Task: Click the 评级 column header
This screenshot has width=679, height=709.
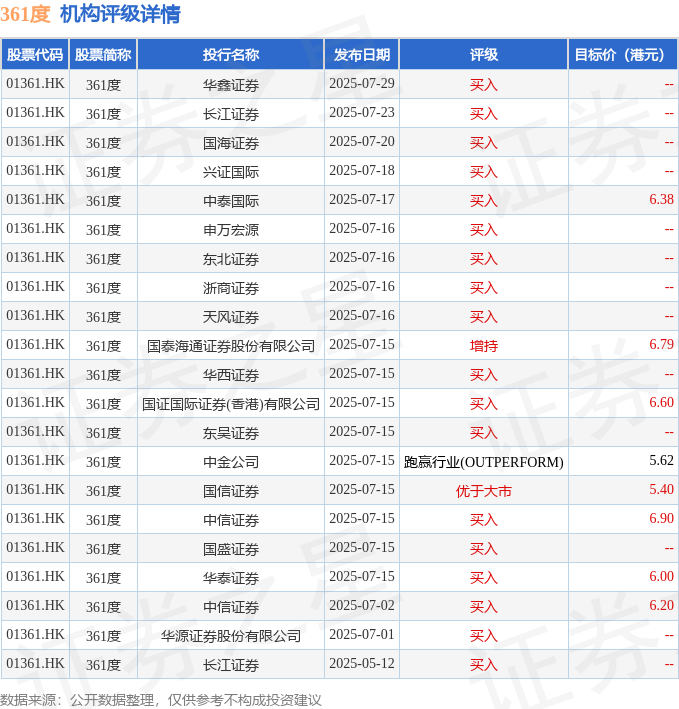Action: [483, 55]
